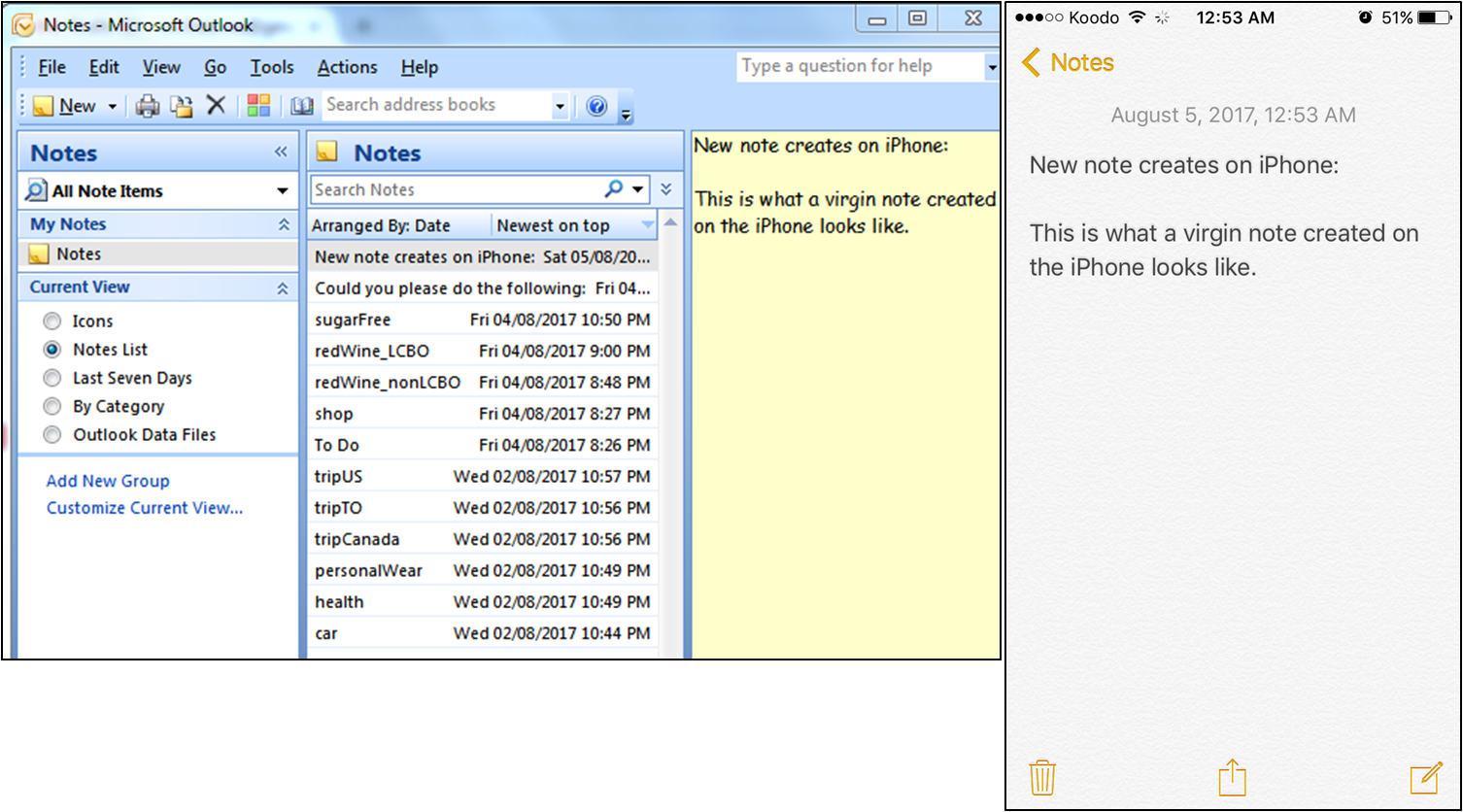Open the New item dropdown arrow
1463x812 pixels.
112,106
